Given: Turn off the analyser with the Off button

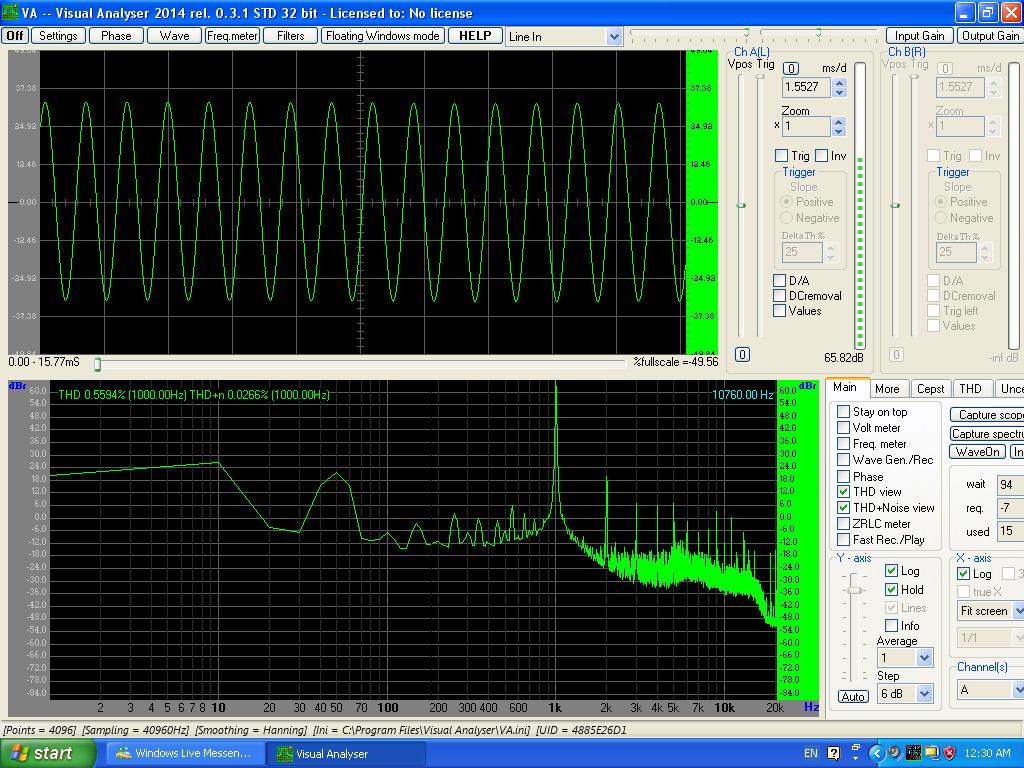Looking at the screenshot, I should coord(14,36).
